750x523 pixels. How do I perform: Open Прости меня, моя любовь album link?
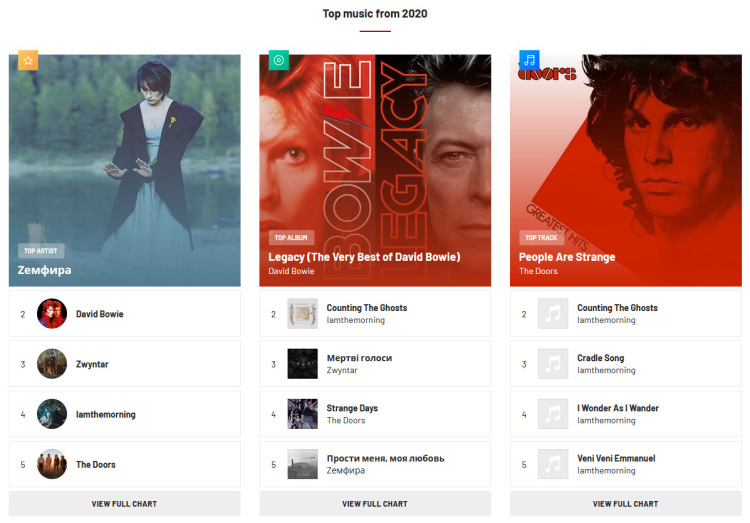[x=385, y=458]
